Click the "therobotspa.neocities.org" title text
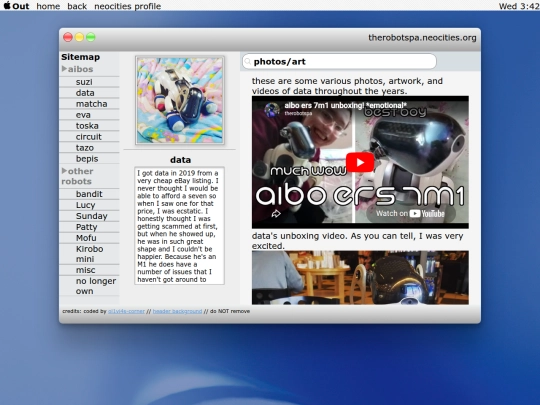Image resolution: width=540 pixels, height=405 pixels. [x=422, y=38]
